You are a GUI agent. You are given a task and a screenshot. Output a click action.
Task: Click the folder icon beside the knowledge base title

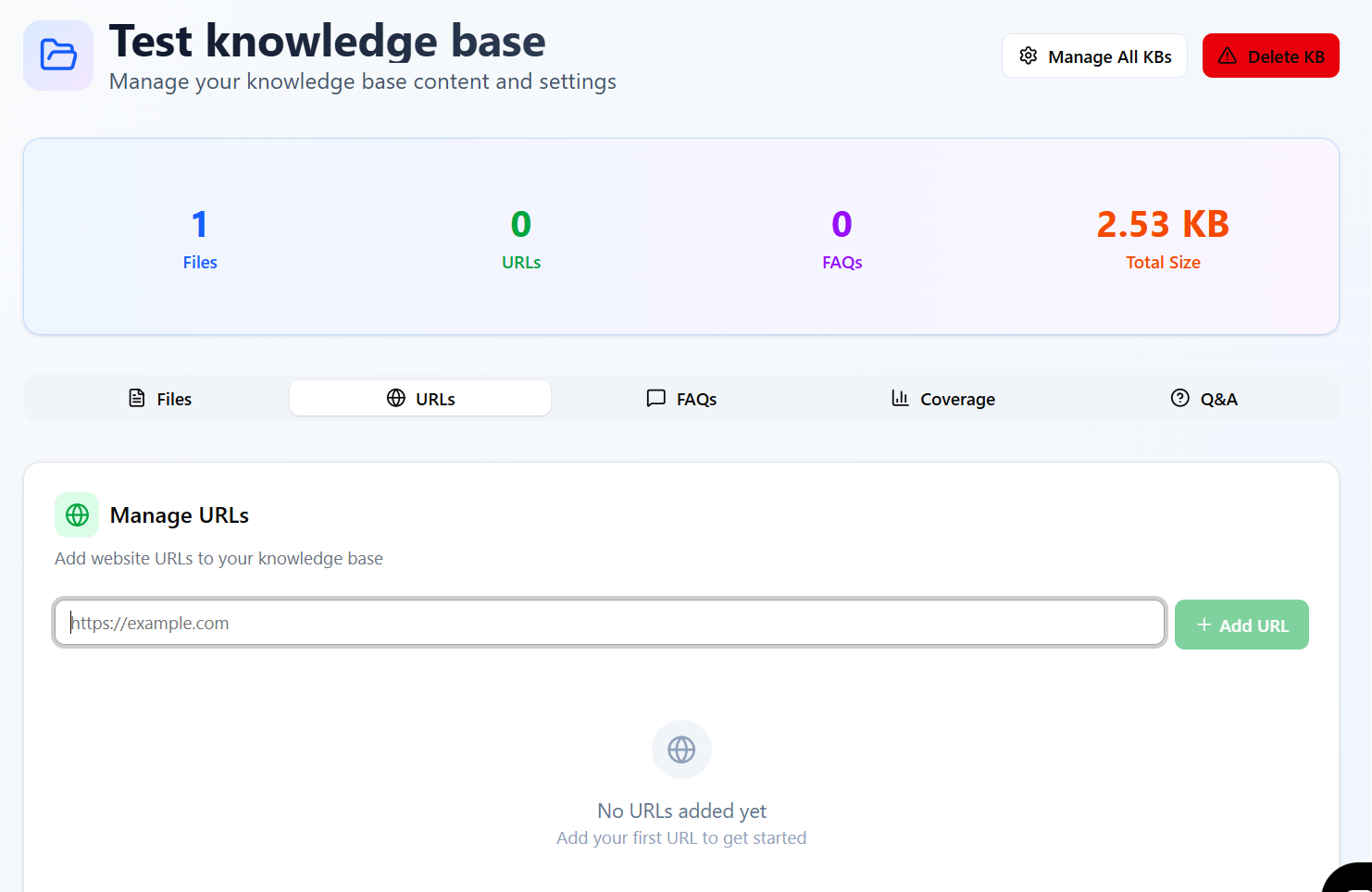pos(57,55)
